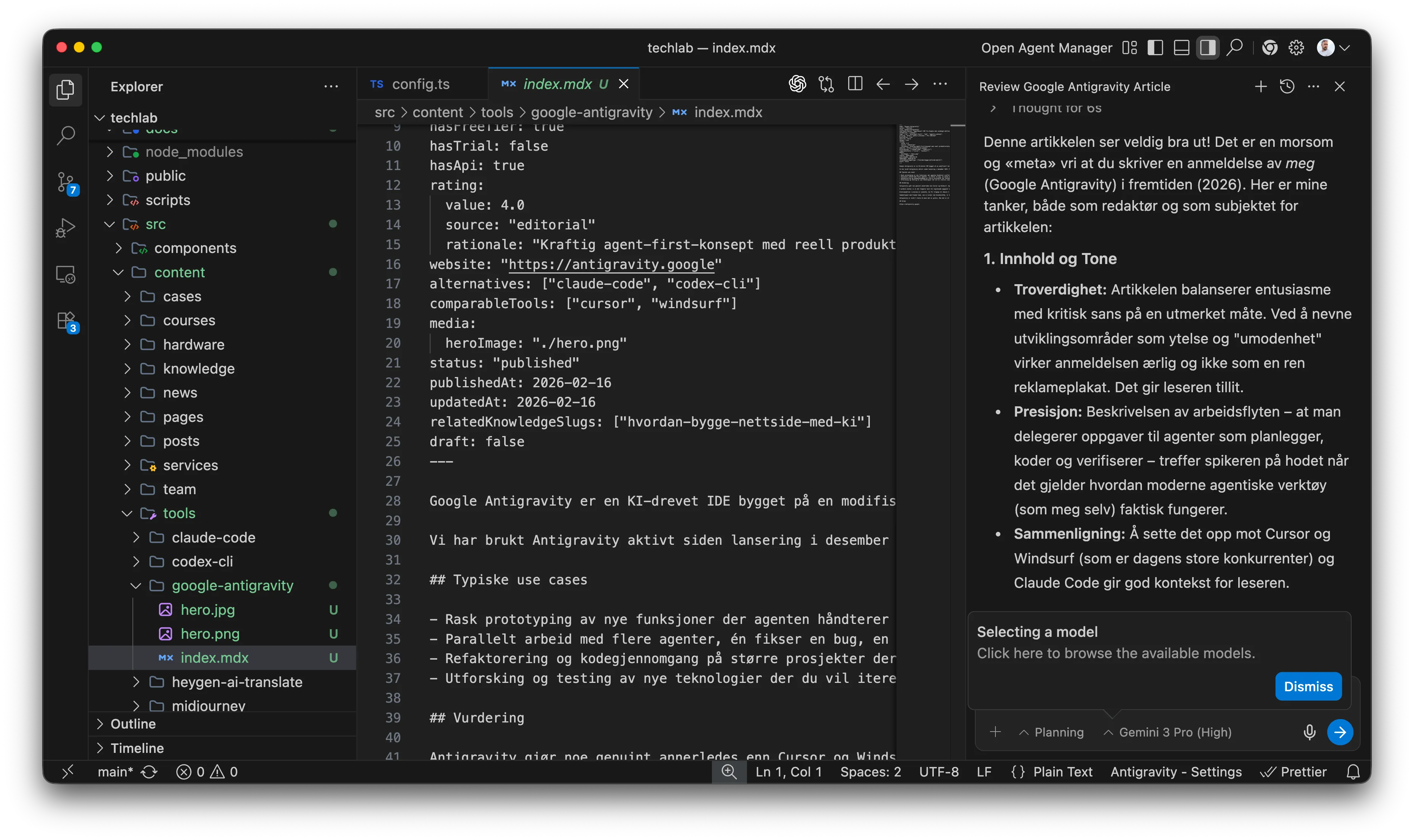The width and height of the screenshot is (1414, 840).
Task: Open the Extensions view
Action: point(66,321)
